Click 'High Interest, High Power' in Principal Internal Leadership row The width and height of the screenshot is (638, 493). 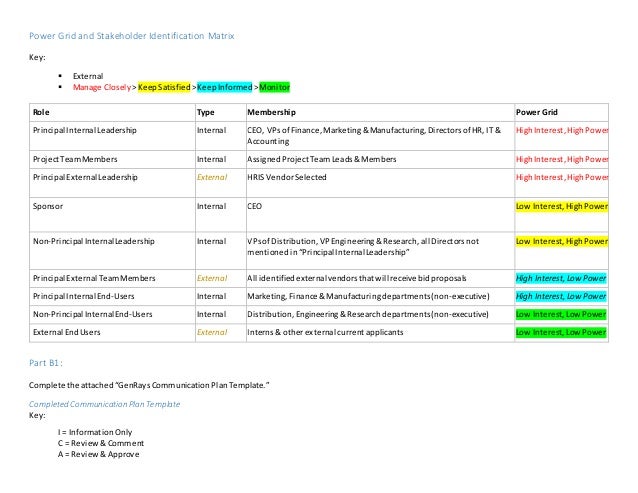pos(562,130)
